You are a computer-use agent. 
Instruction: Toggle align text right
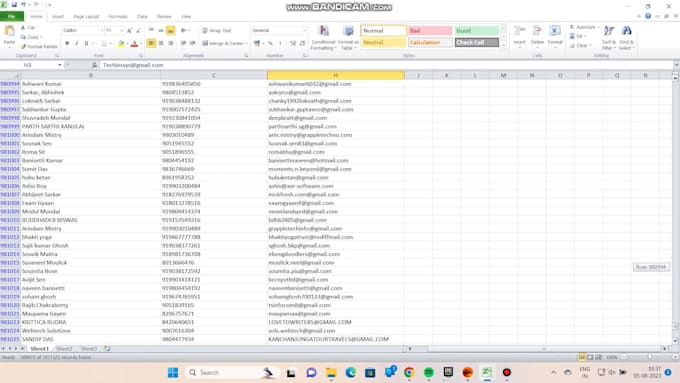[x=170, y=43]
